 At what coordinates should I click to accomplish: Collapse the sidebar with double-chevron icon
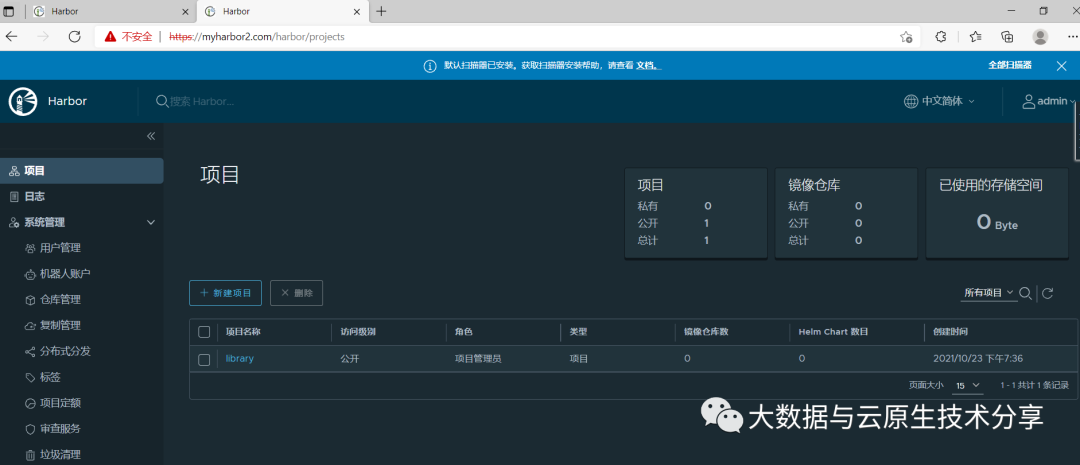[x=151, y=136]
